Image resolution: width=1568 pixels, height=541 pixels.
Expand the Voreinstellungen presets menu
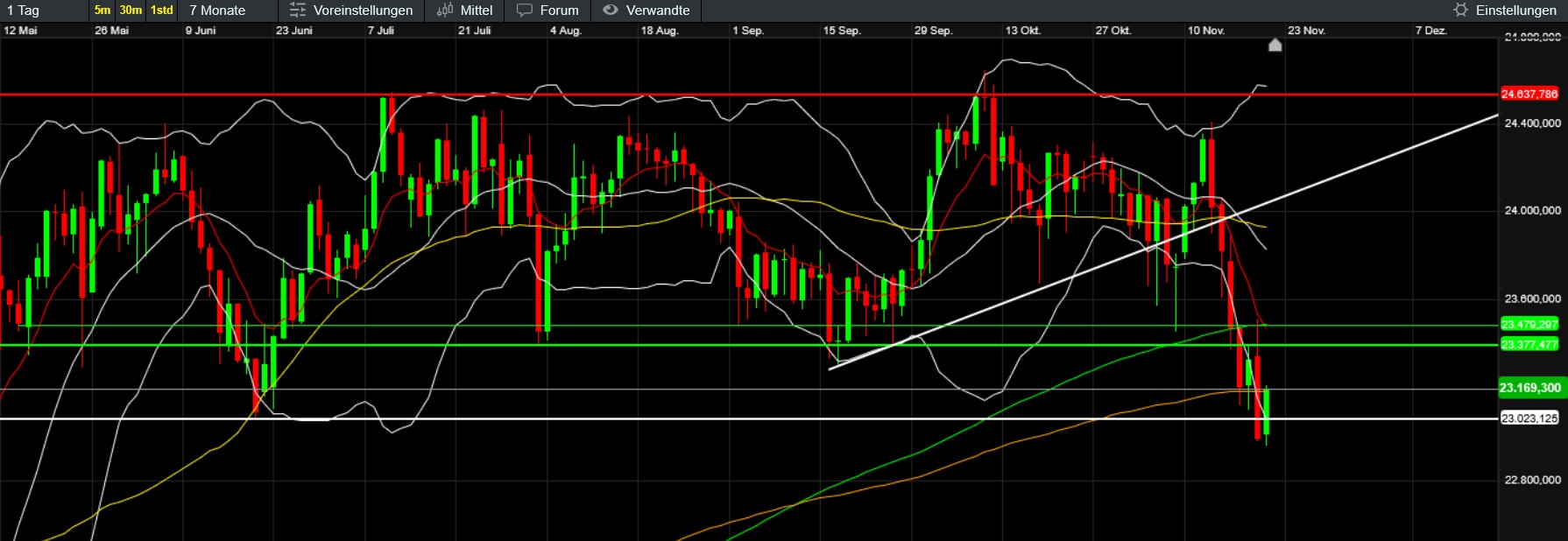(x=363, y=11)
